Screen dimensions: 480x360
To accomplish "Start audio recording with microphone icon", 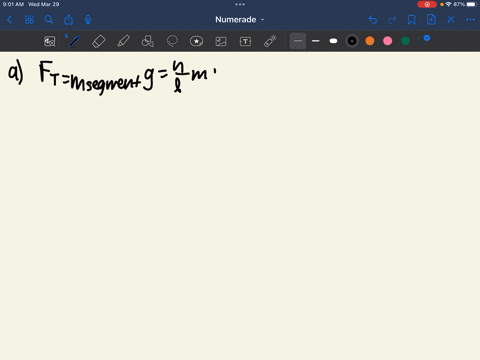I will (88, 20).
